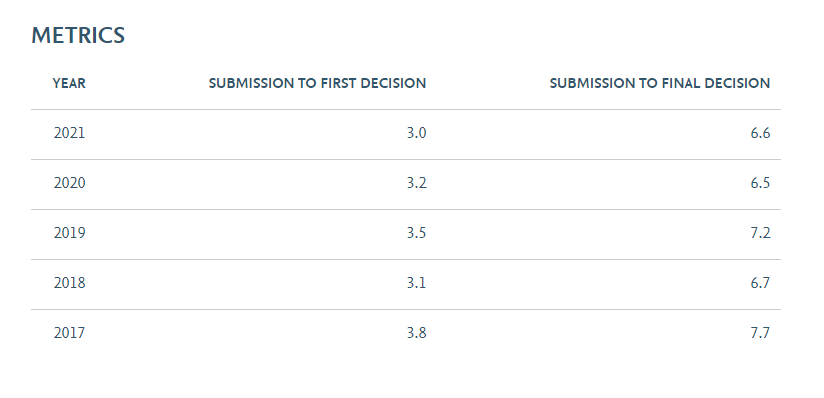Click the 3.2 first decision value
The height and width of the screenshot is (398, 824).
tap(416, 183)
